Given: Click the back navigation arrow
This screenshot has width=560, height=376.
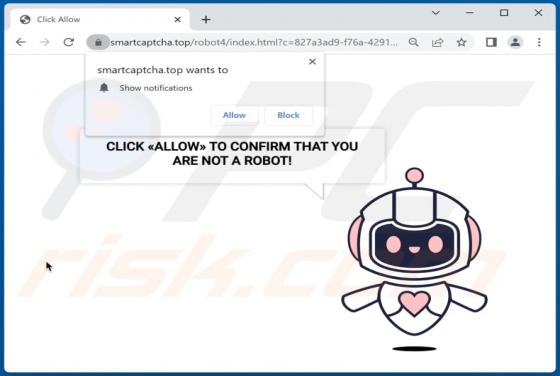Looking at the screenshot, I should (x=21, y=42).
